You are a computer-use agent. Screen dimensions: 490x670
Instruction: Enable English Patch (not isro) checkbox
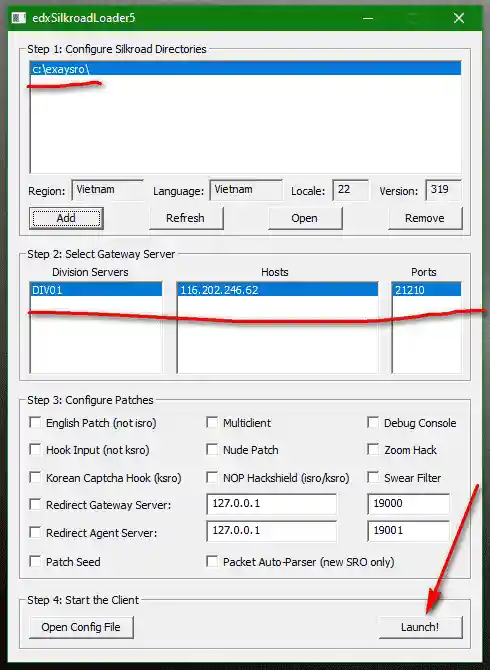35,423
